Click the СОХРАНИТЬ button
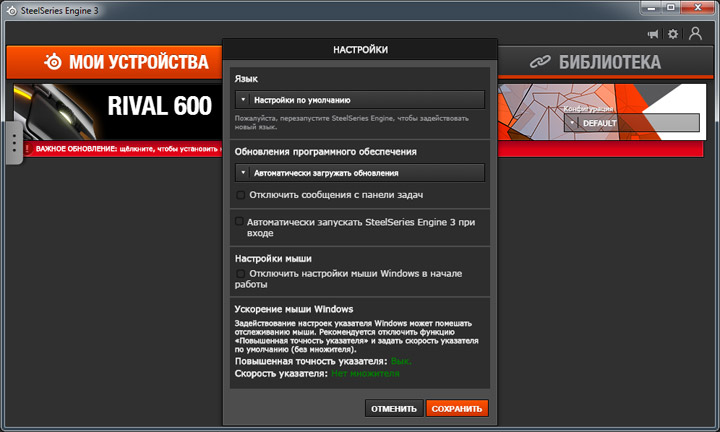Screen dimensions: 720x432 click(x=457, y=409)
